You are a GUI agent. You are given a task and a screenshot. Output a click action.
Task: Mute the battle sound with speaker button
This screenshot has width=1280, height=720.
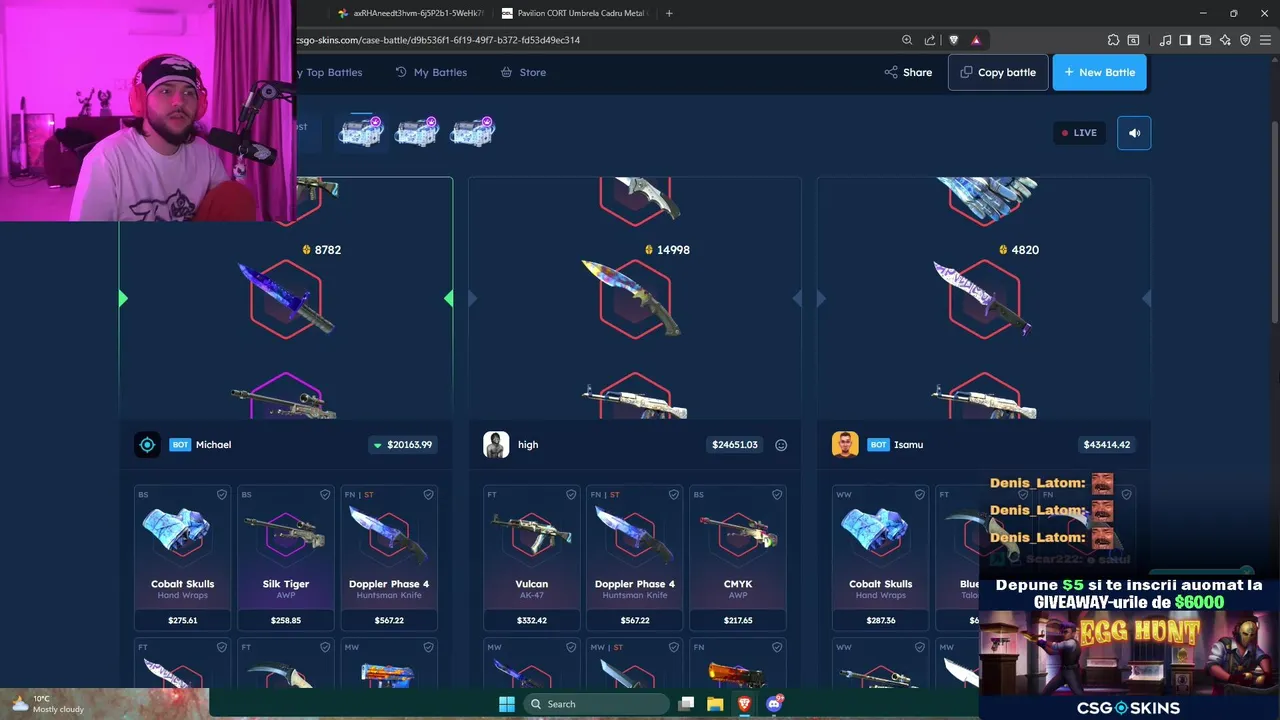pos(1134,132)
